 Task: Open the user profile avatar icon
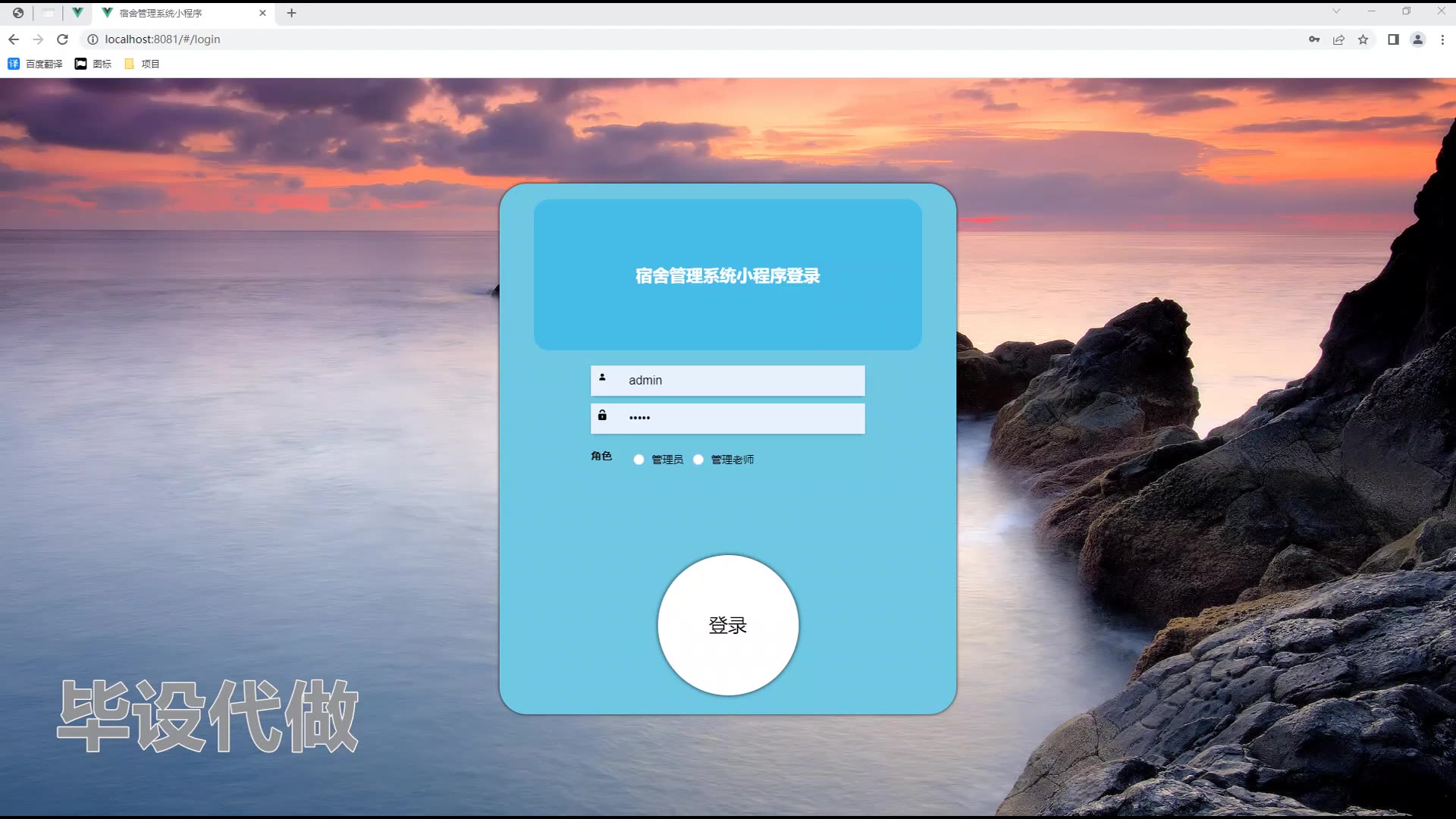tap(1417, 39)
